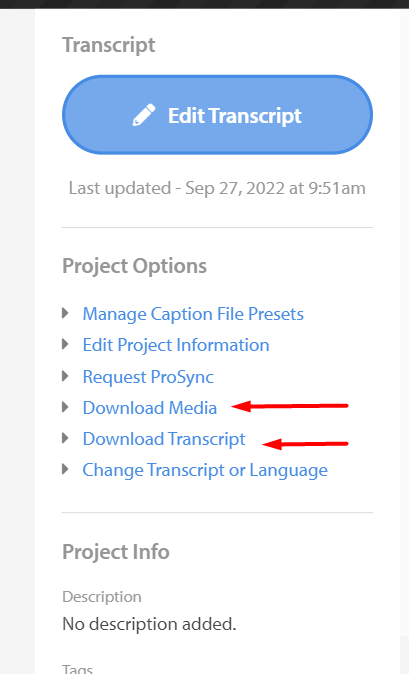
Task: Click the Last updated timestamp text
Action: pyautogui.click(x=217, y=189)
